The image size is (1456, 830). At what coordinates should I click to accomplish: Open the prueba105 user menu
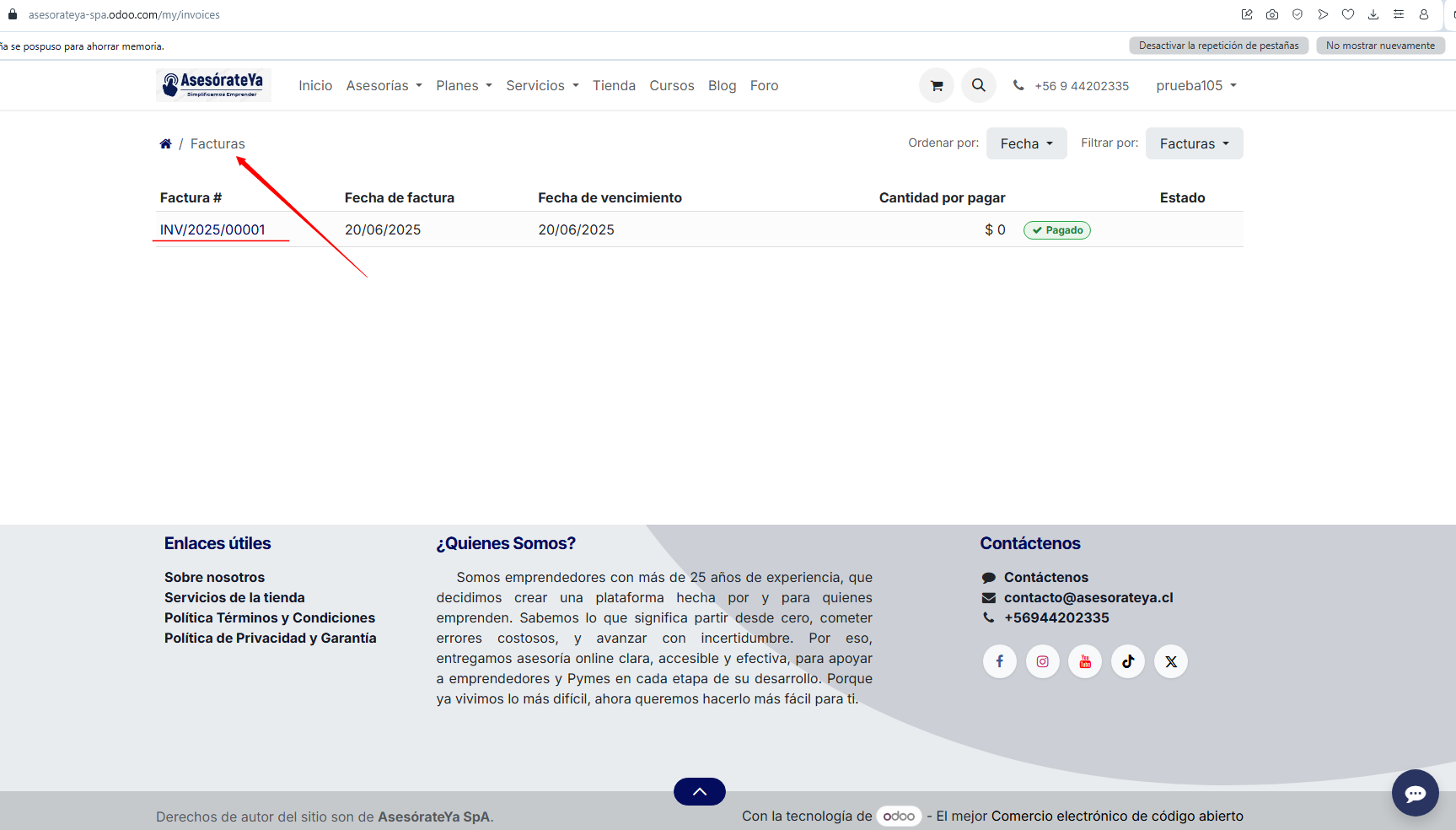(1195, 85)
